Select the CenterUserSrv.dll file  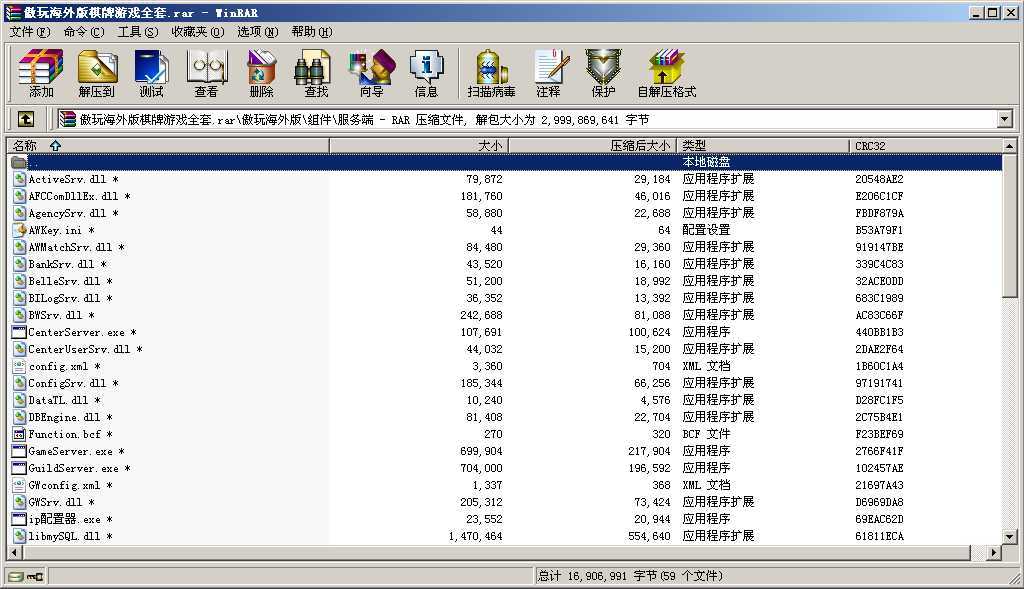pos(505,349)
